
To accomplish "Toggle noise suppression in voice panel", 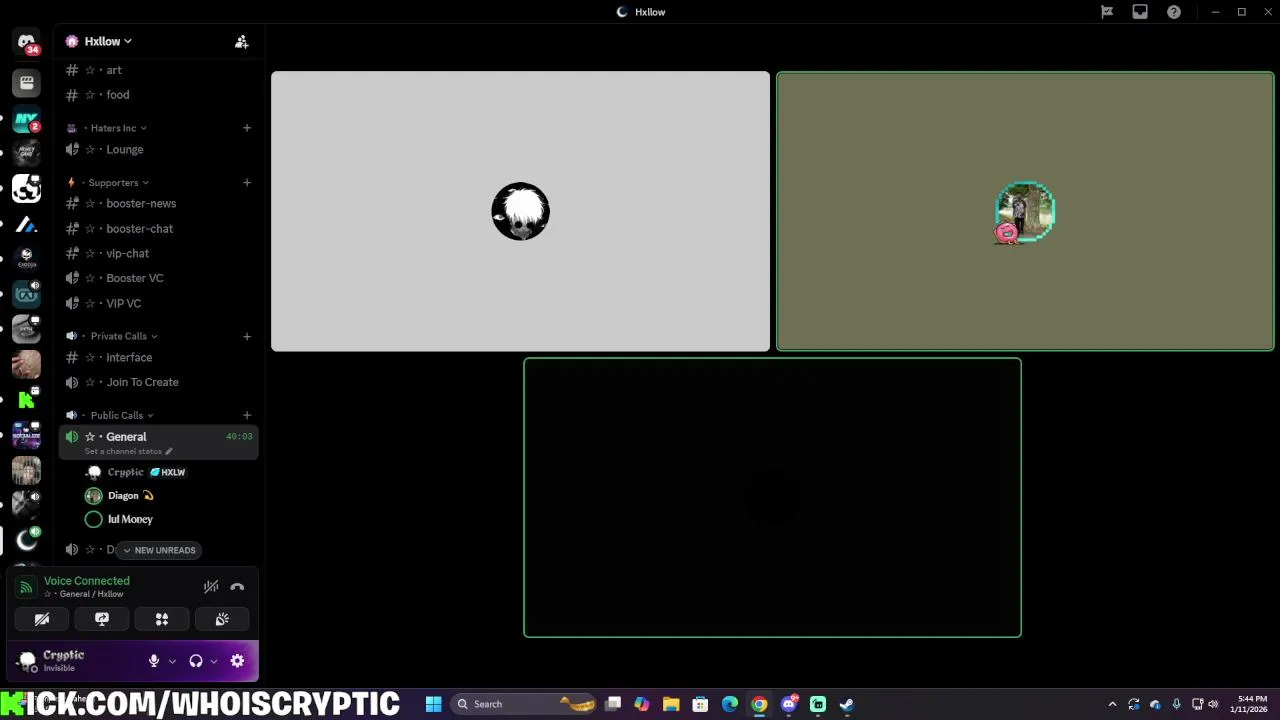I will [211, 587].
